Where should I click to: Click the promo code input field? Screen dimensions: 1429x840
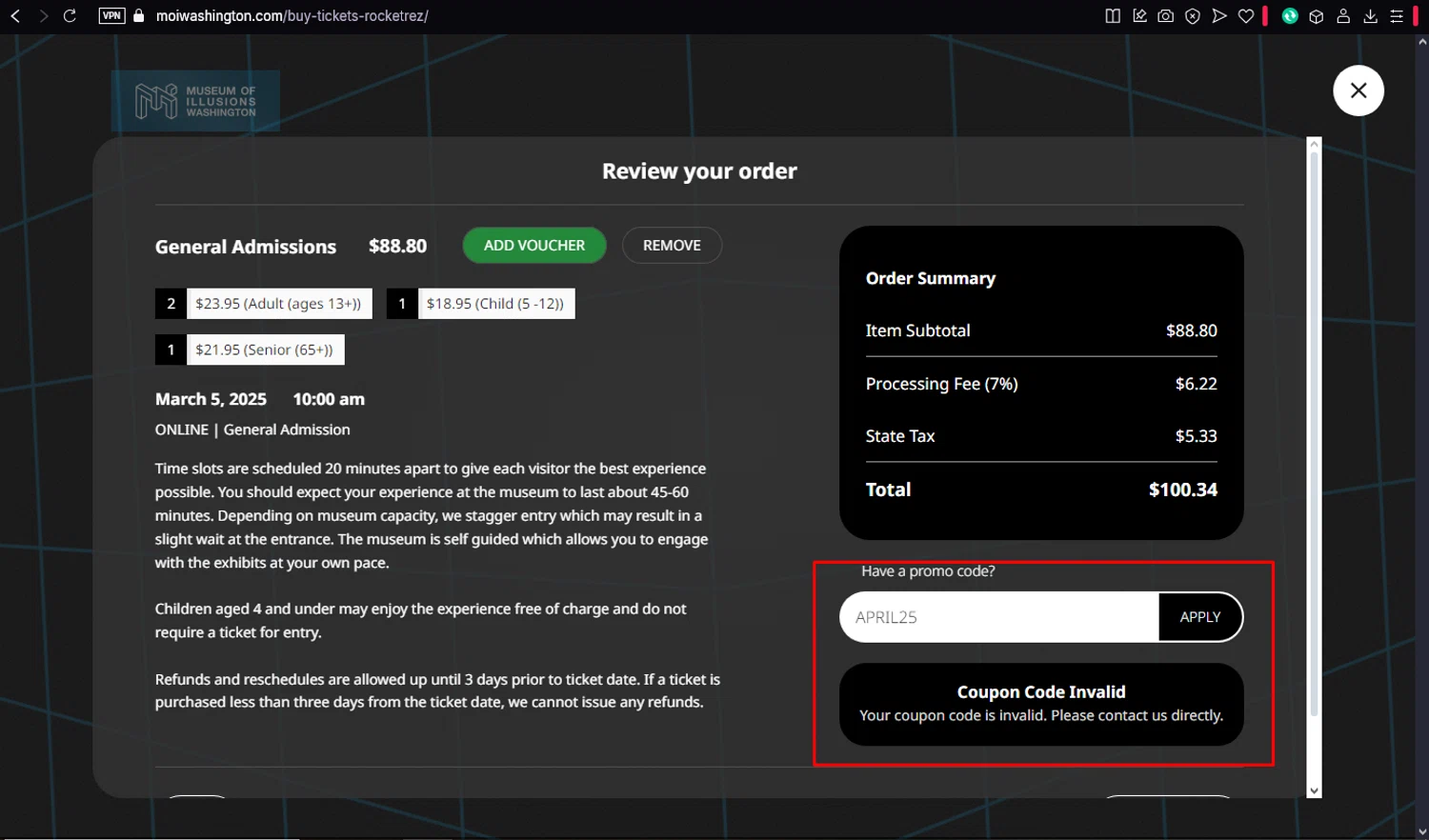click(999, 617)
